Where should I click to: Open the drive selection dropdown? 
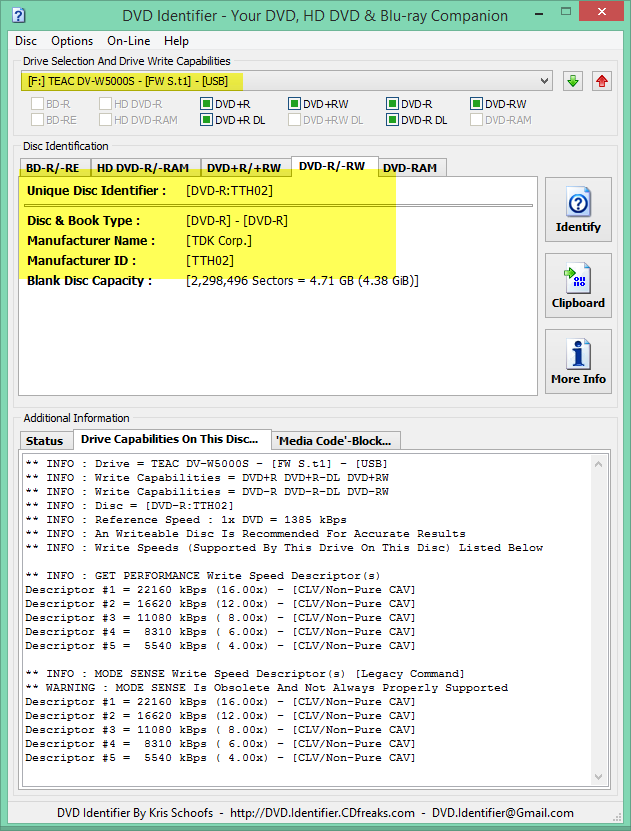pyautogui.click(x=287, y=81)
